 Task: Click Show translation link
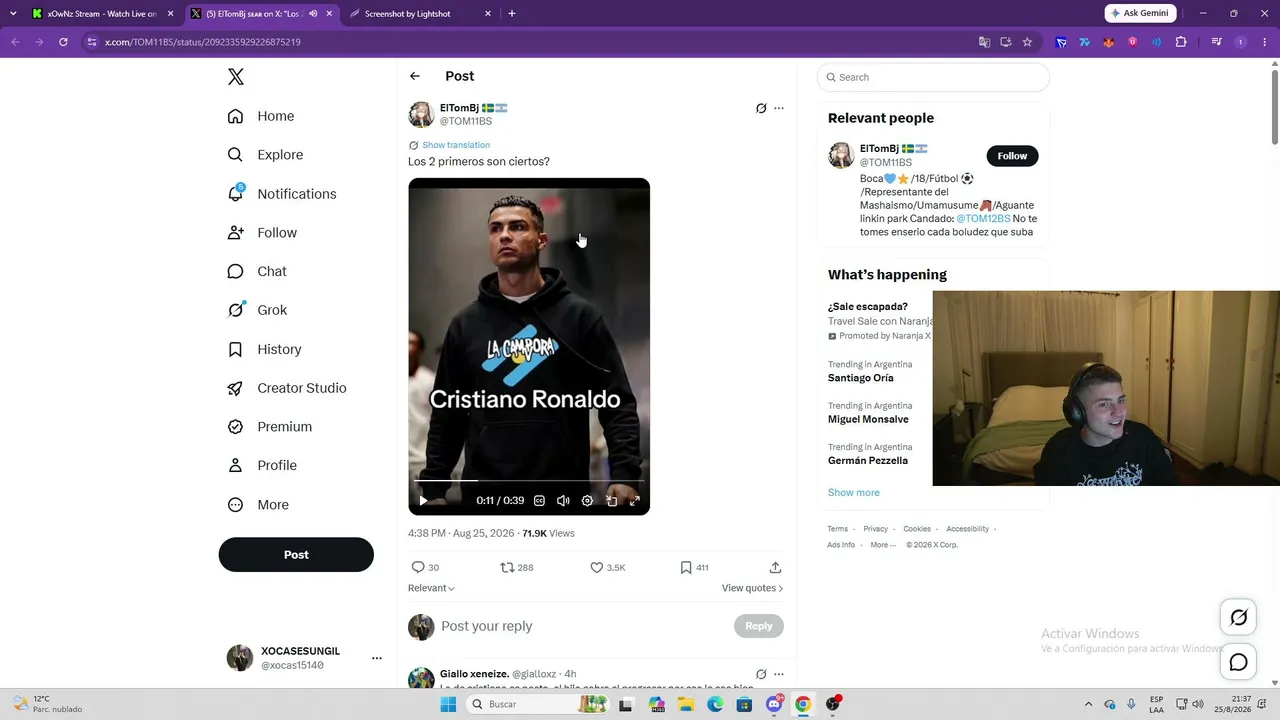tap(456, 145)
